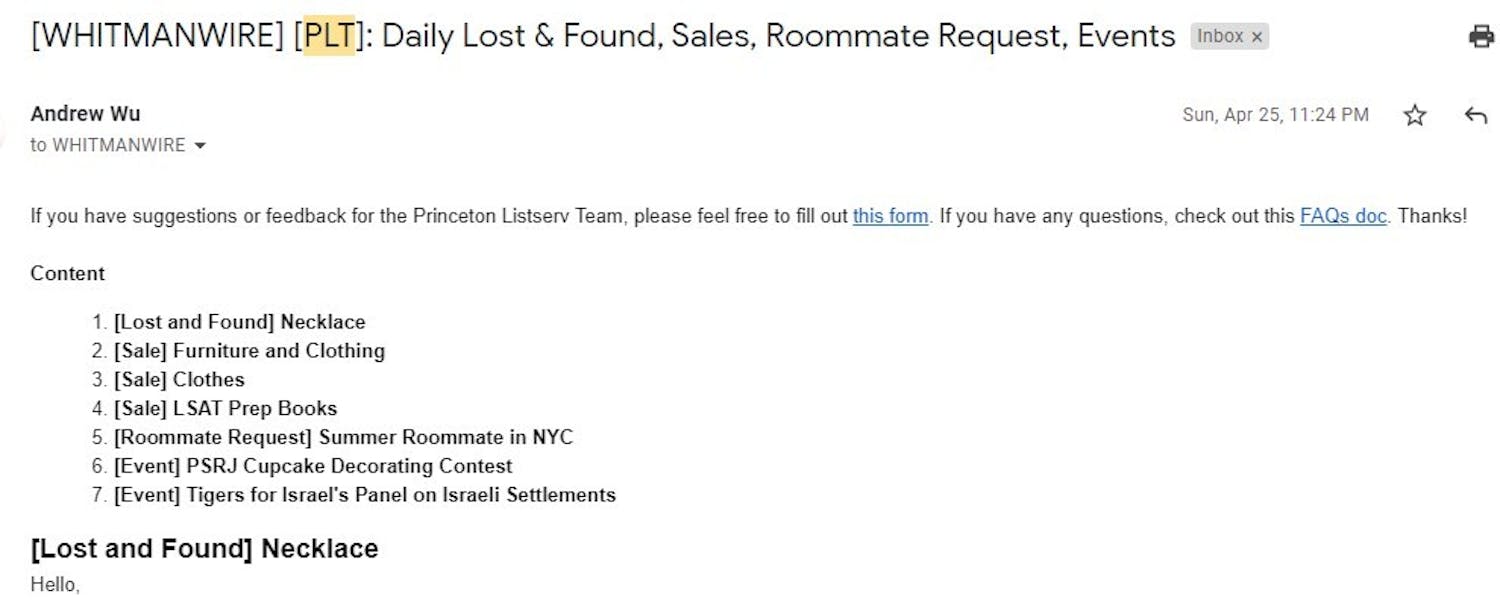Click the reply arrow icon
This screenshot has height=611, width=1500.
(x=1475, y=115)
